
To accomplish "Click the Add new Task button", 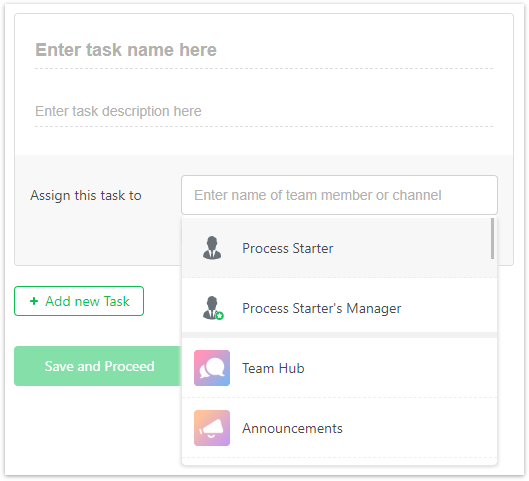I will tap(79, 301).
